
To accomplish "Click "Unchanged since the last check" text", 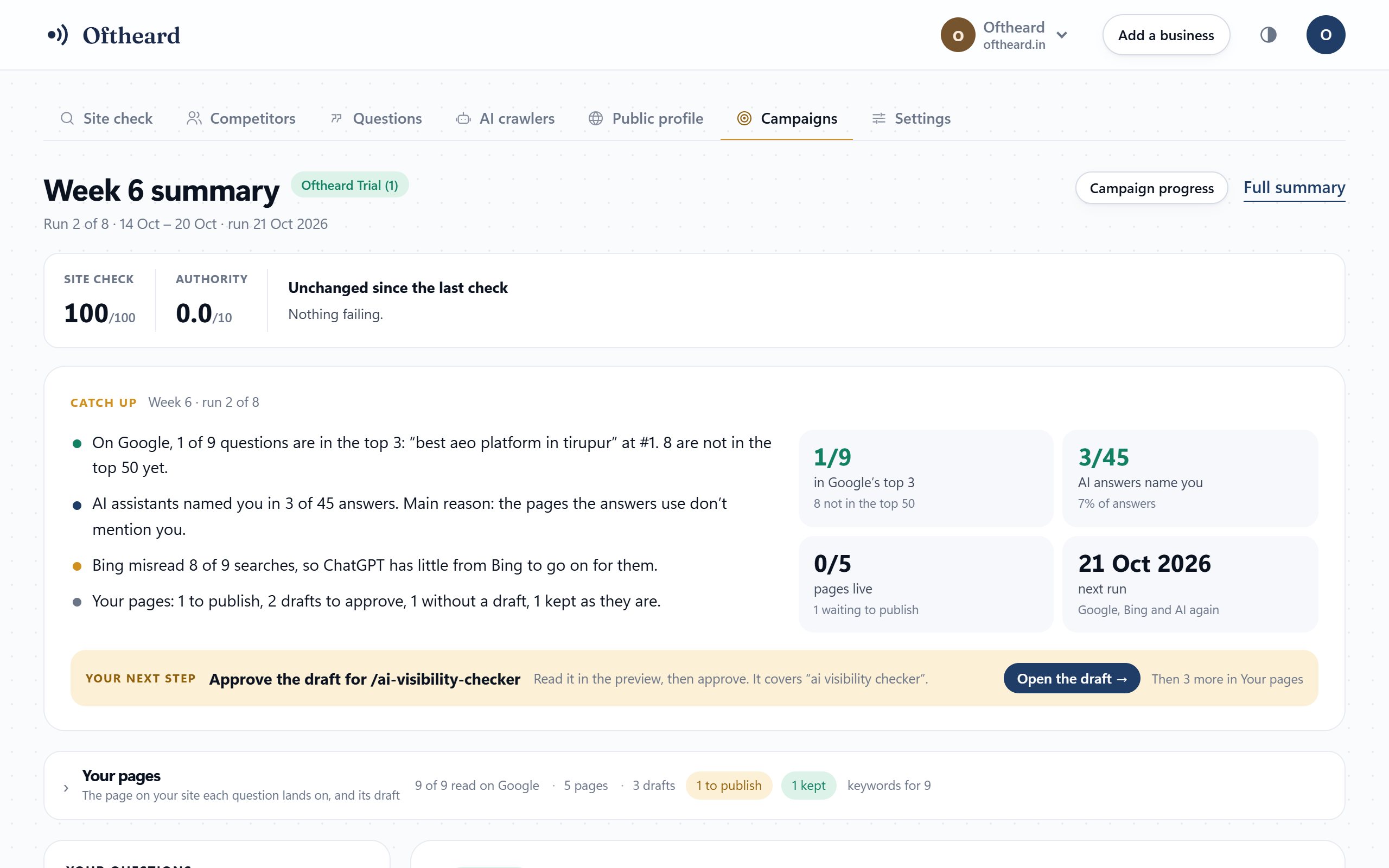I will pos(398,288).
